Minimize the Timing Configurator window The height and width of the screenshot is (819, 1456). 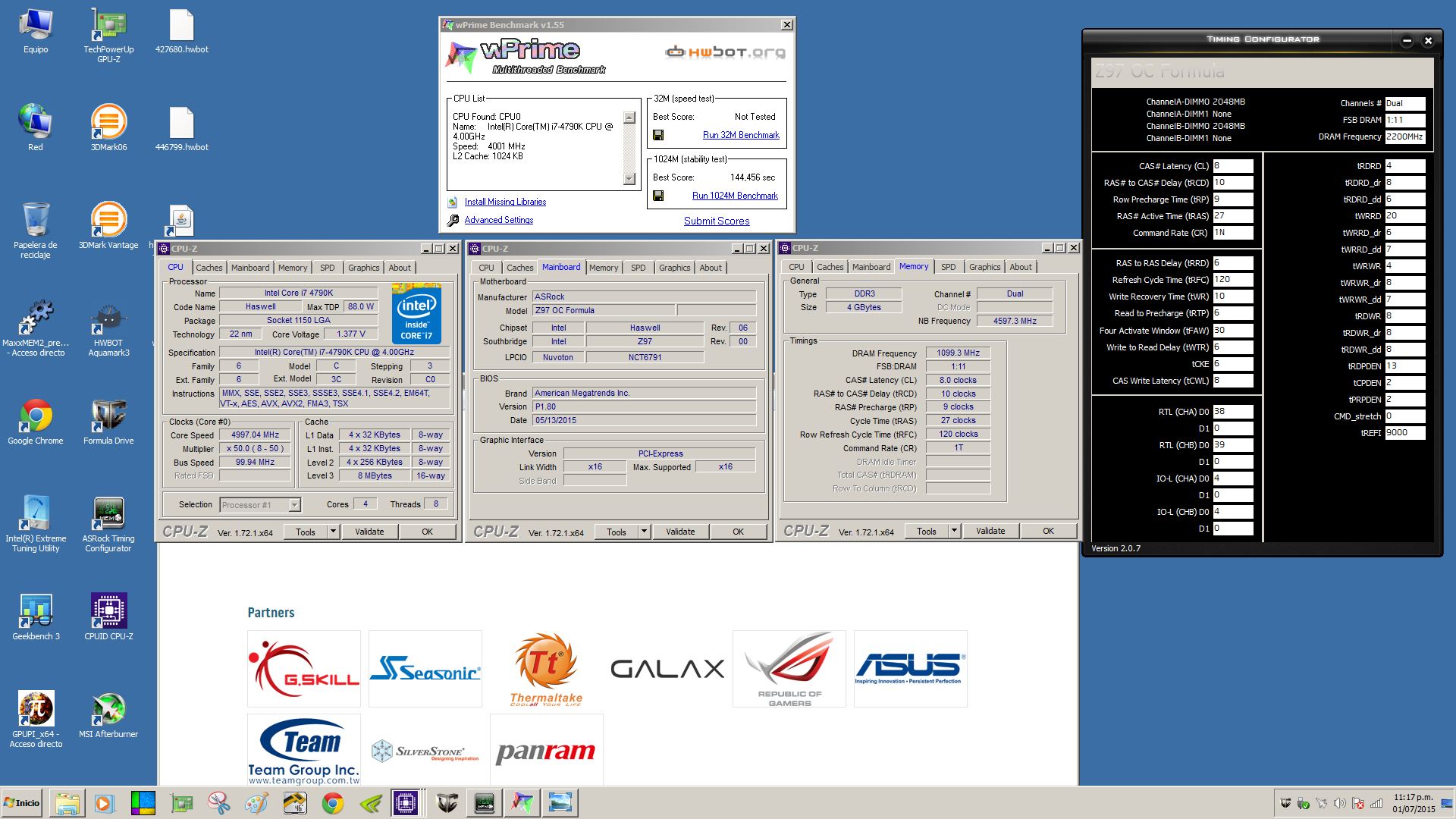[x=1407, y=41]
